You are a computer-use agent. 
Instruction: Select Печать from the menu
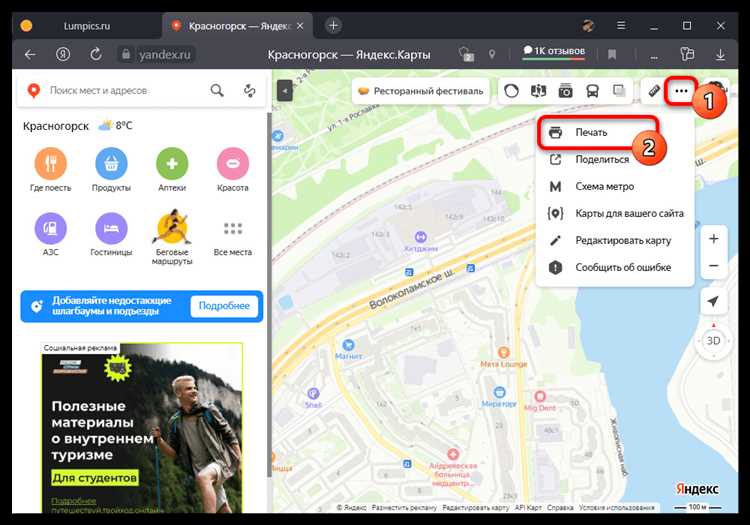coord(590,132)
